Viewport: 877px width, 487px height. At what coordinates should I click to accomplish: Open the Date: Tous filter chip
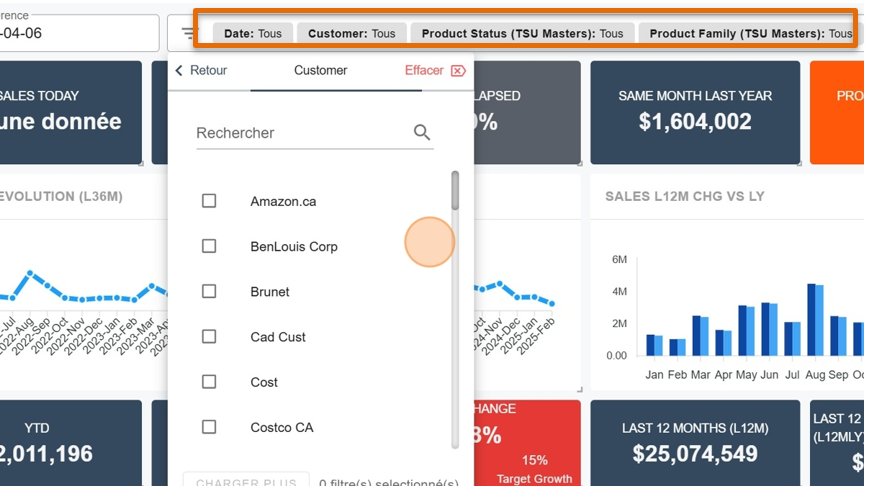click(x=253, y=34)
